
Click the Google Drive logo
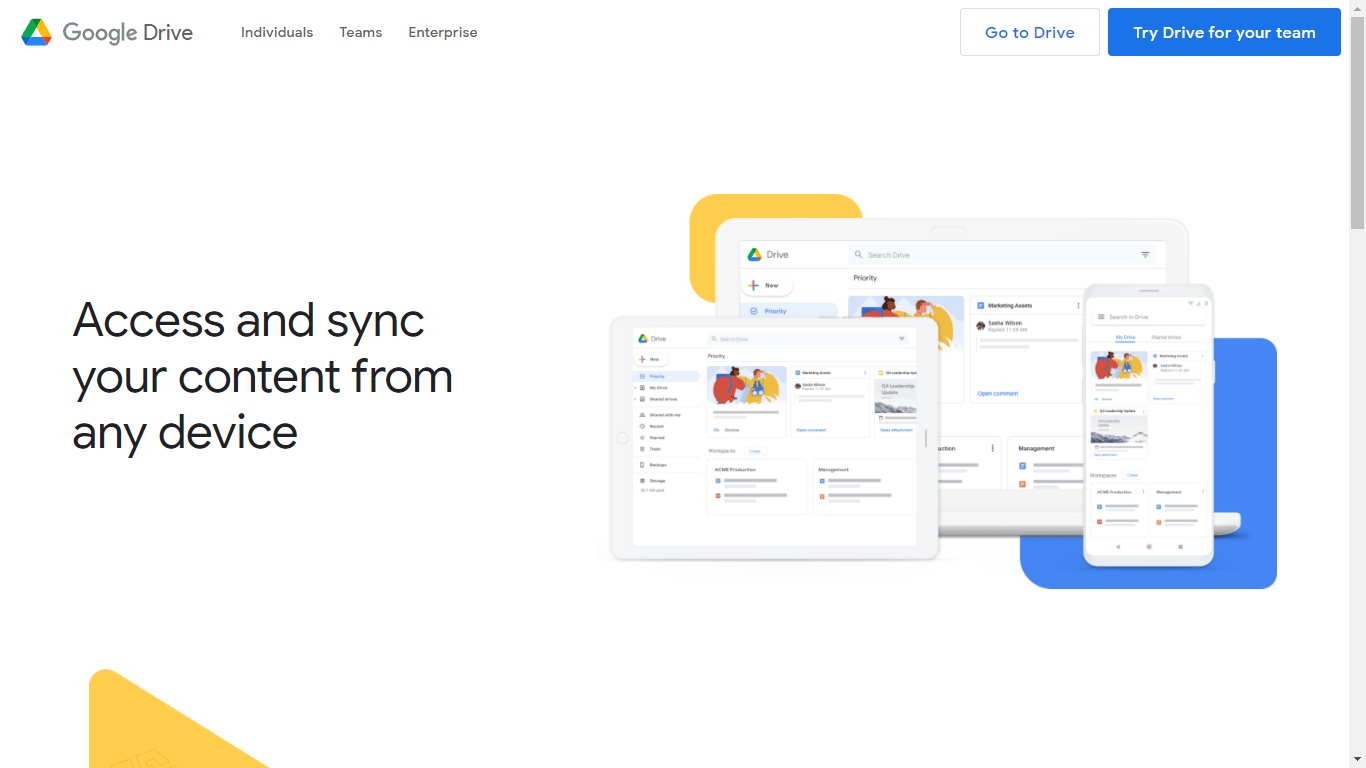105,32
